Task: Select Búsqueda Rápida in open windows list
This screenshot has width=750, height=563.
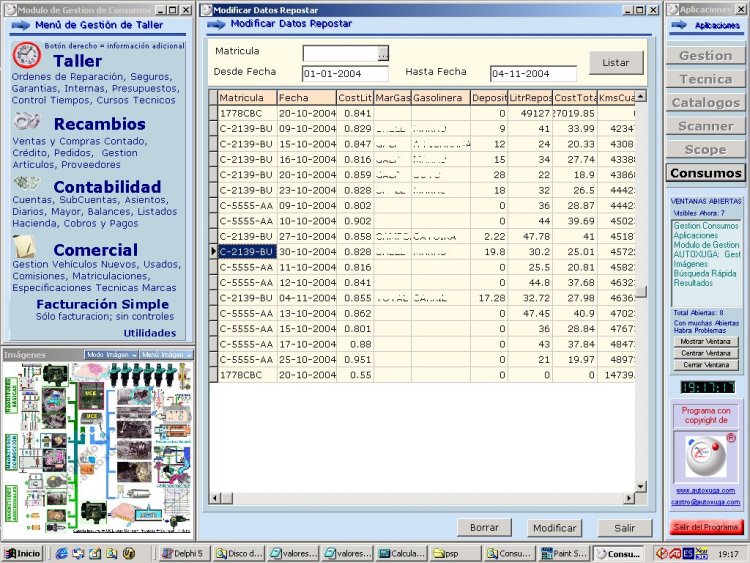Action: (x=705, y=273)
